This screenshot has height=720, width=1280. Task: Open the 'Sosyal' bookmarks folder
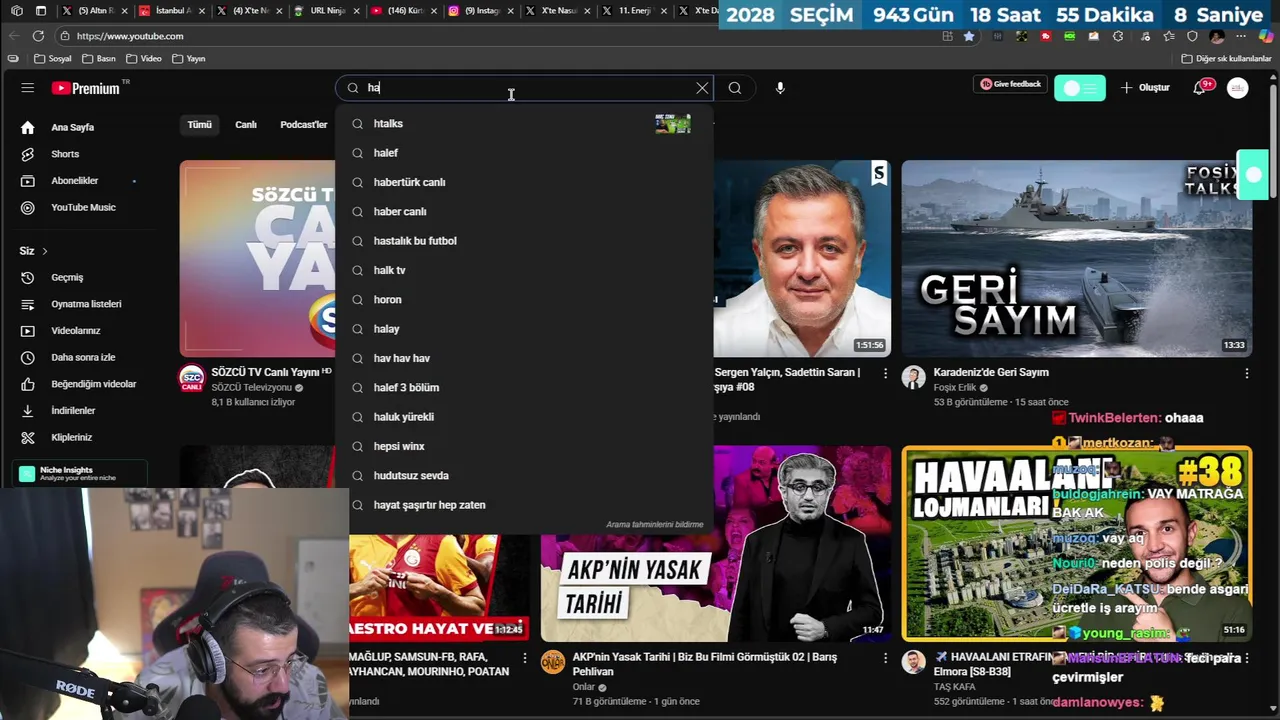pos(52,59)
